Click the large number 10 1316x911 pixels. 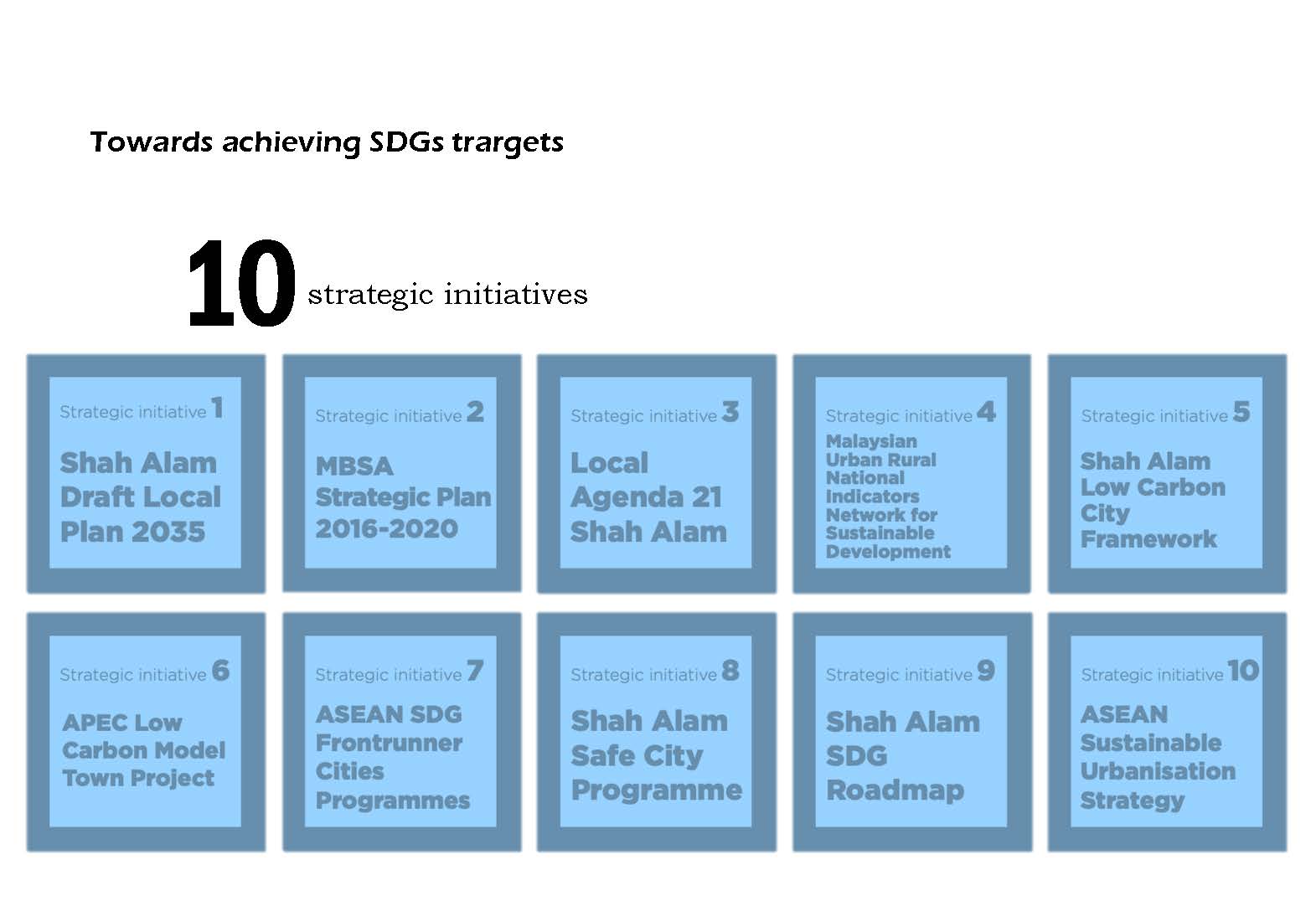coord(240,285)
